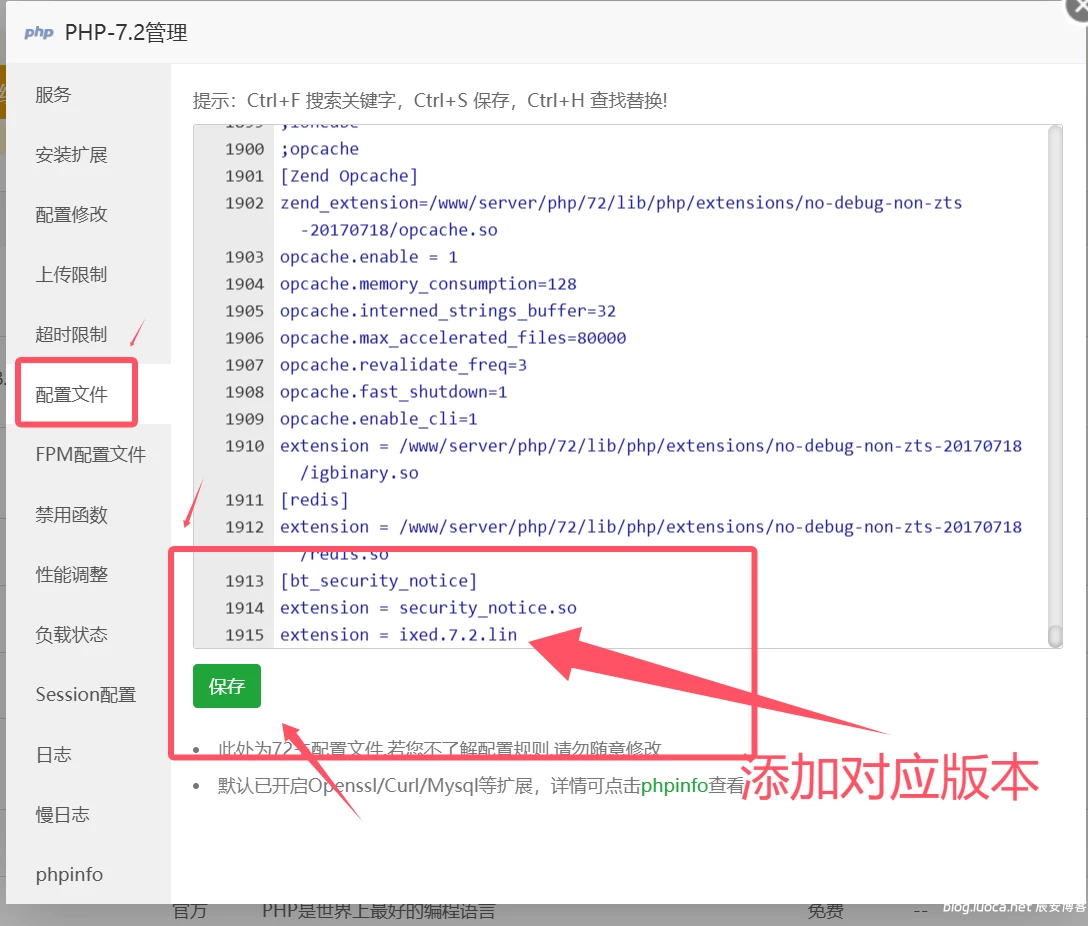The image size is (1088, 926).
Task: Switch to 安装扩展 tab
Action: click(71, 155)
